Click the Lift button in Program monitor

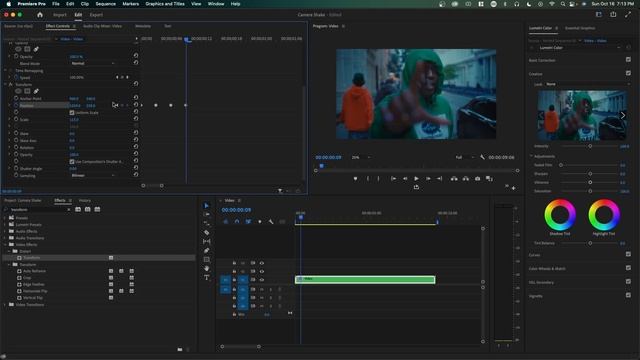454,179
